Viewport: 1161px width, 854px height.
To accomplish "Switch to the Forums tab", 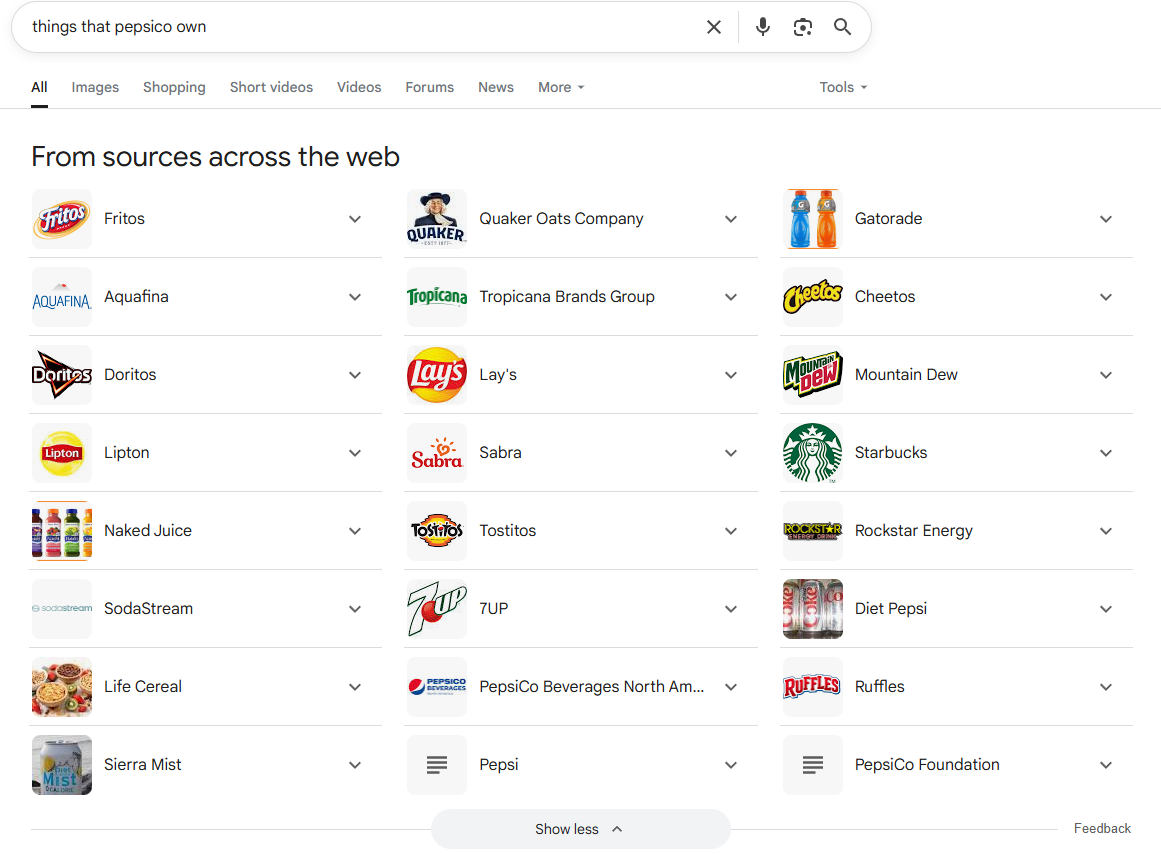I will click(x=429, y=87).
